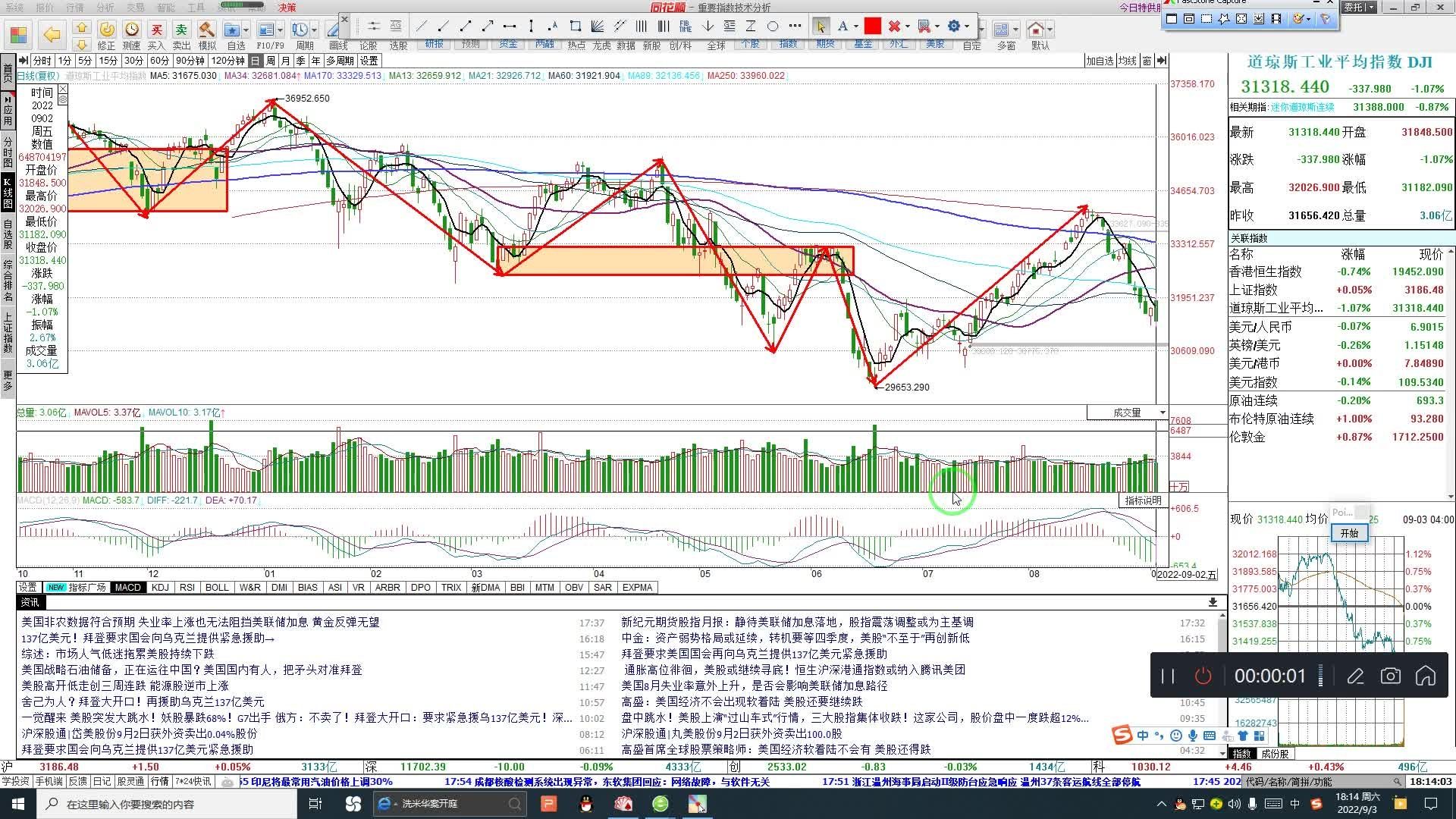The width and height of the screenshot is (1456, 819).
Task: Click the 均线 button
Action: [x=1127, y=61]
